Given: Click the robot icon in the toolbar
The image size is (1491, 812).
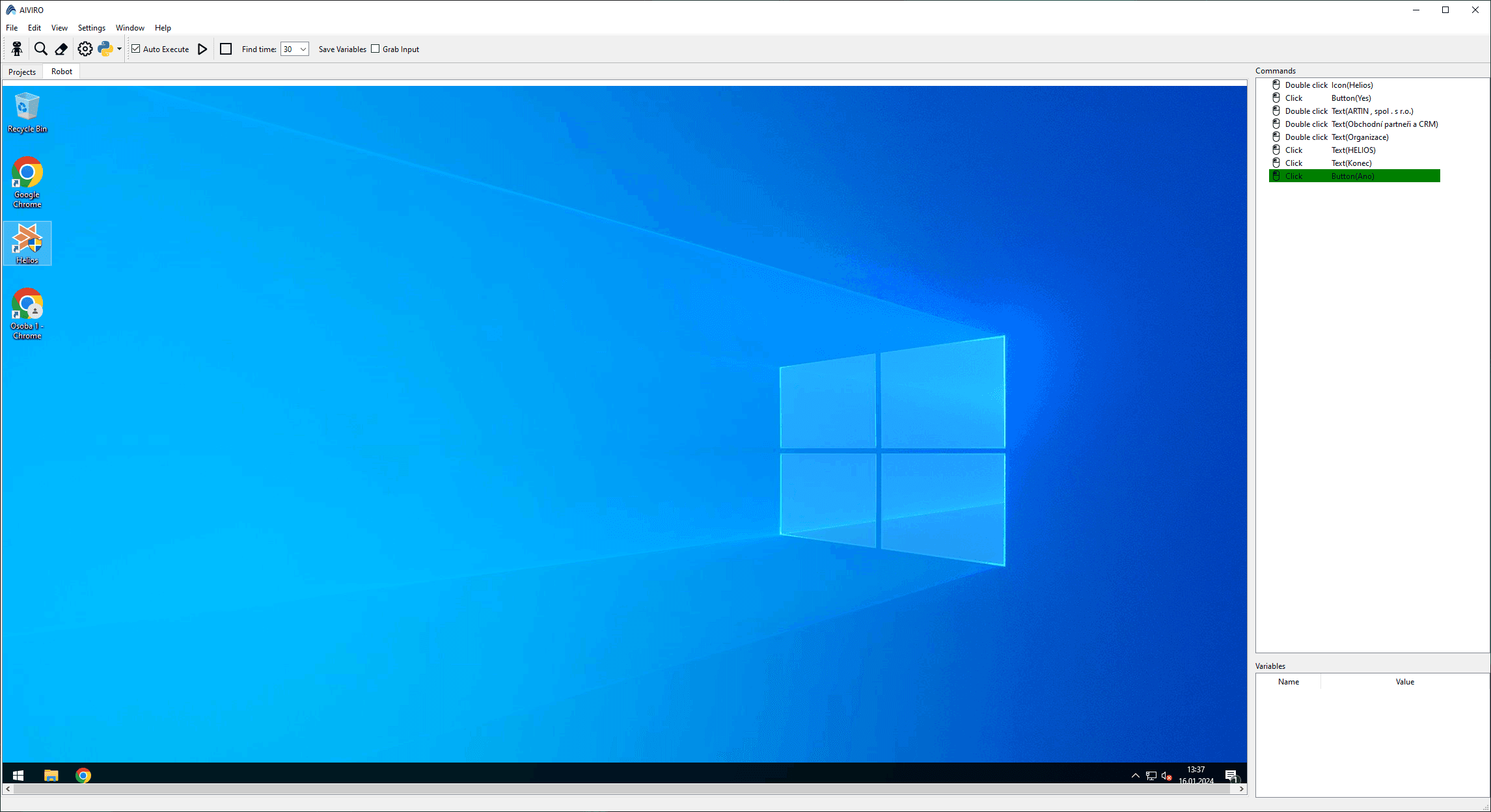Looking at the screenshot, I should click(x=17, y=49).
